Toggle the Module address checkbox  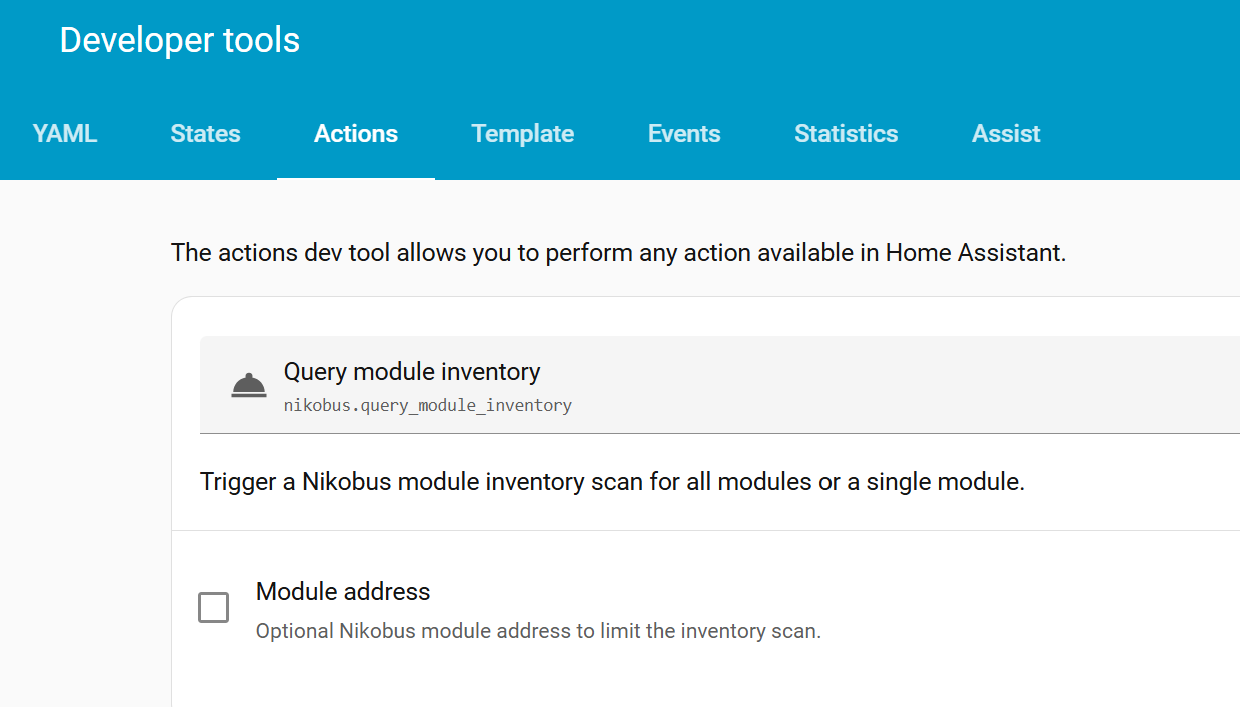point(213,607)
